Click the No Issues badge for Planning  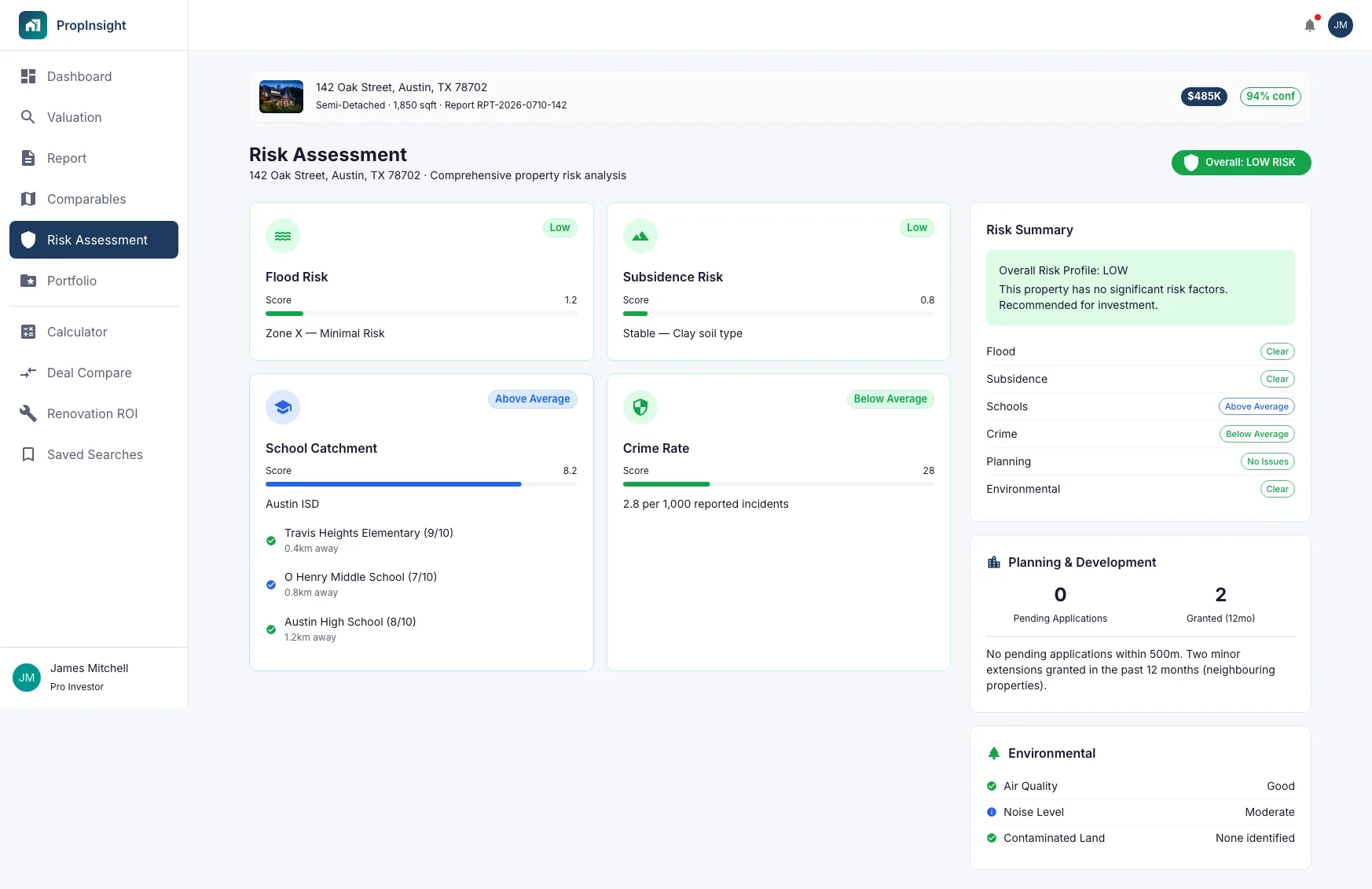[1267, 461]
